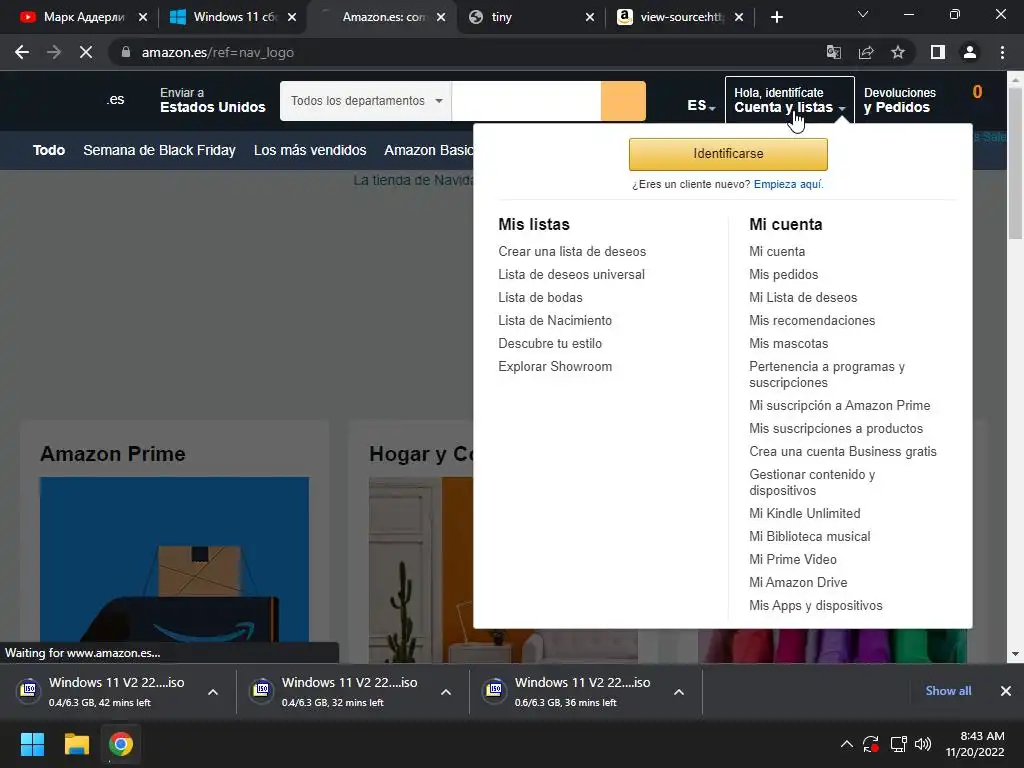This screenshot has height=768, width=1024.
Task: Open Devoluciones y Pedidos
Action: click(x=899, y=100)
